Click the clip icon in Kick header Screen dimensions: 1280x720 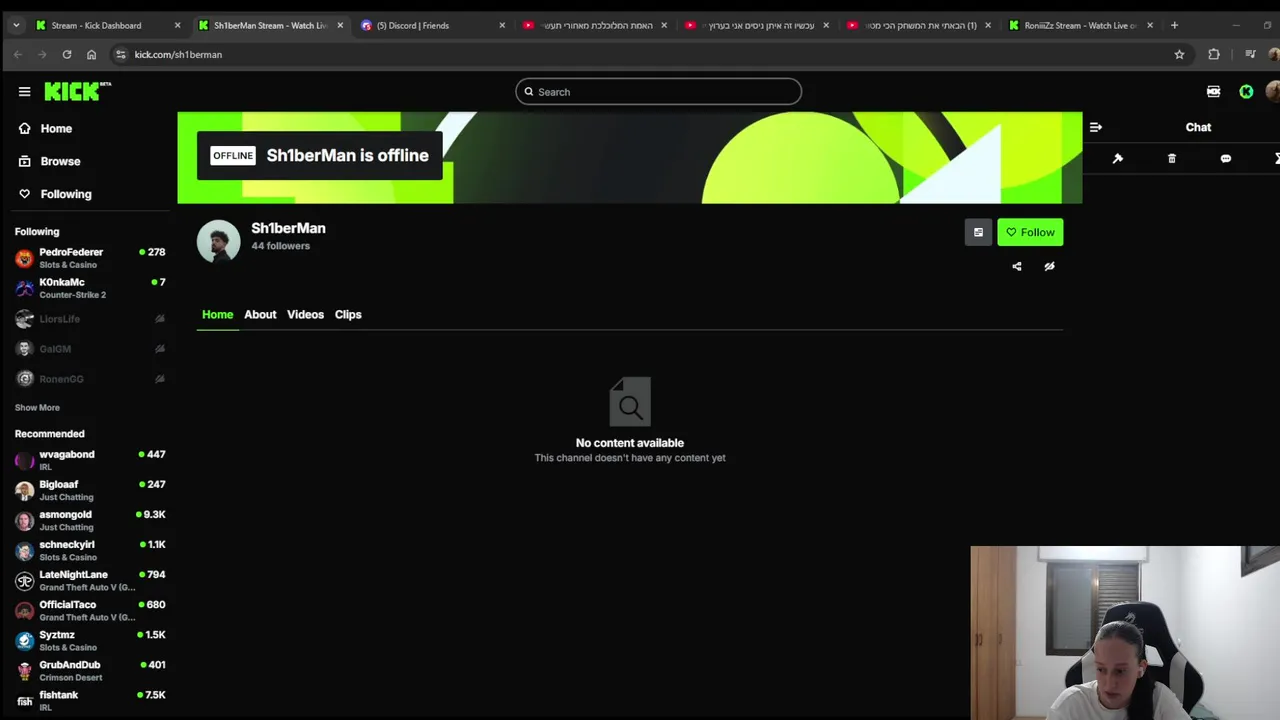coord(1213,91)
